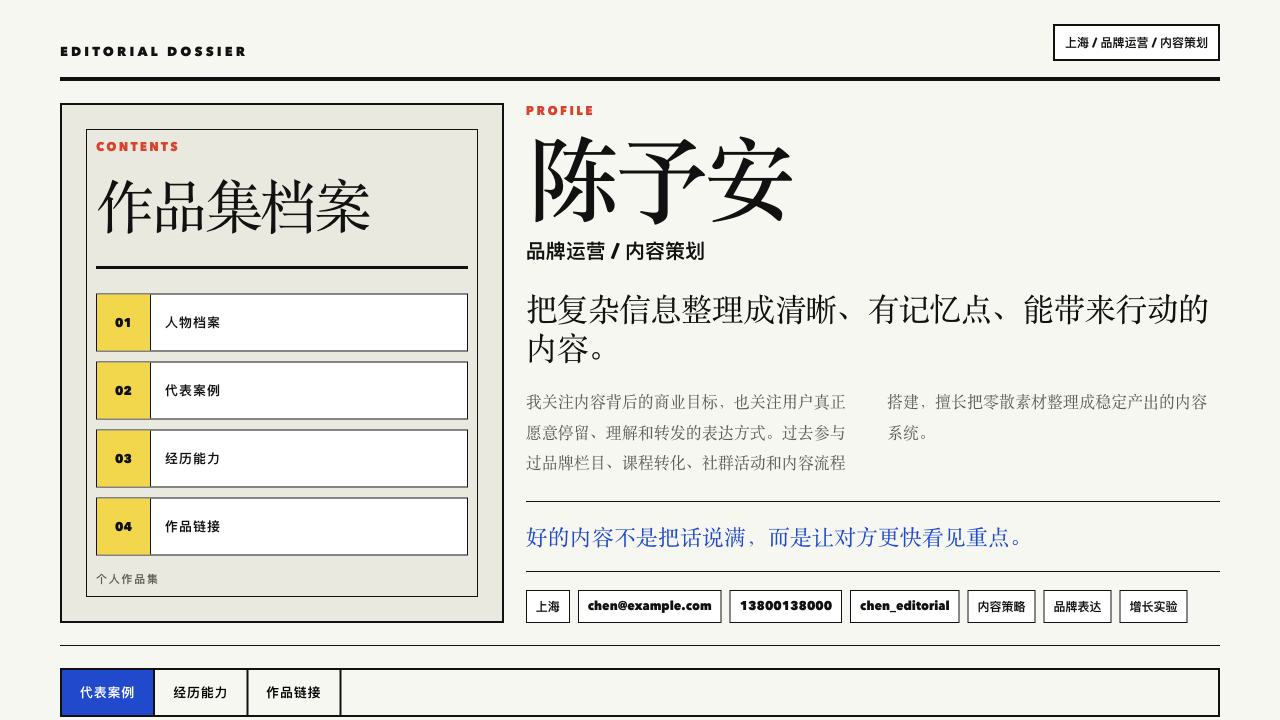Screen dimensions: 1280x720
Task: Click the red PROFILE label
Action: (x=560, y=111)
